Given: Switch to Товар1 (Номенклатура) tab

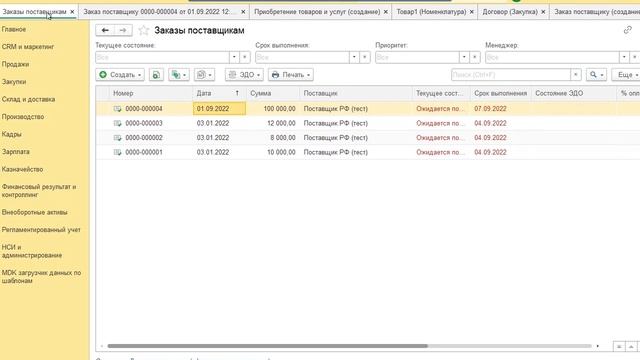Looking at the screenshot, I should tap(431, 12).
